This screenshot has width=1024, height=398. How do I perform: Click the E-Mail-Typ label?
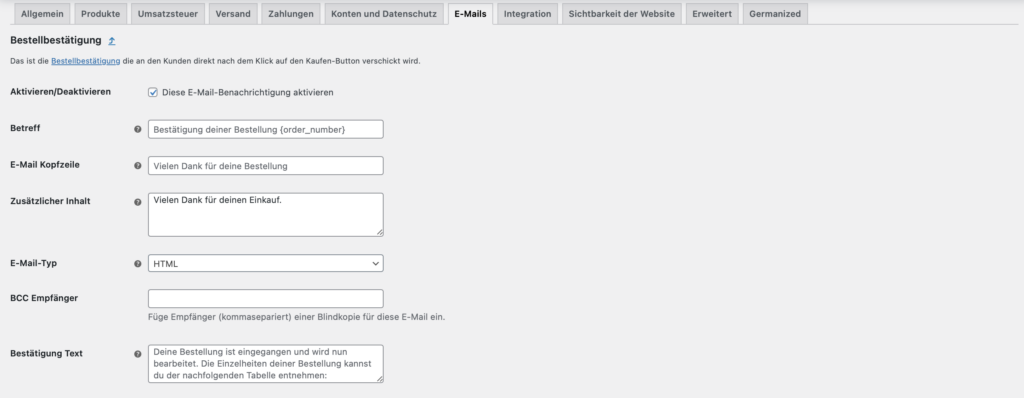34,263
